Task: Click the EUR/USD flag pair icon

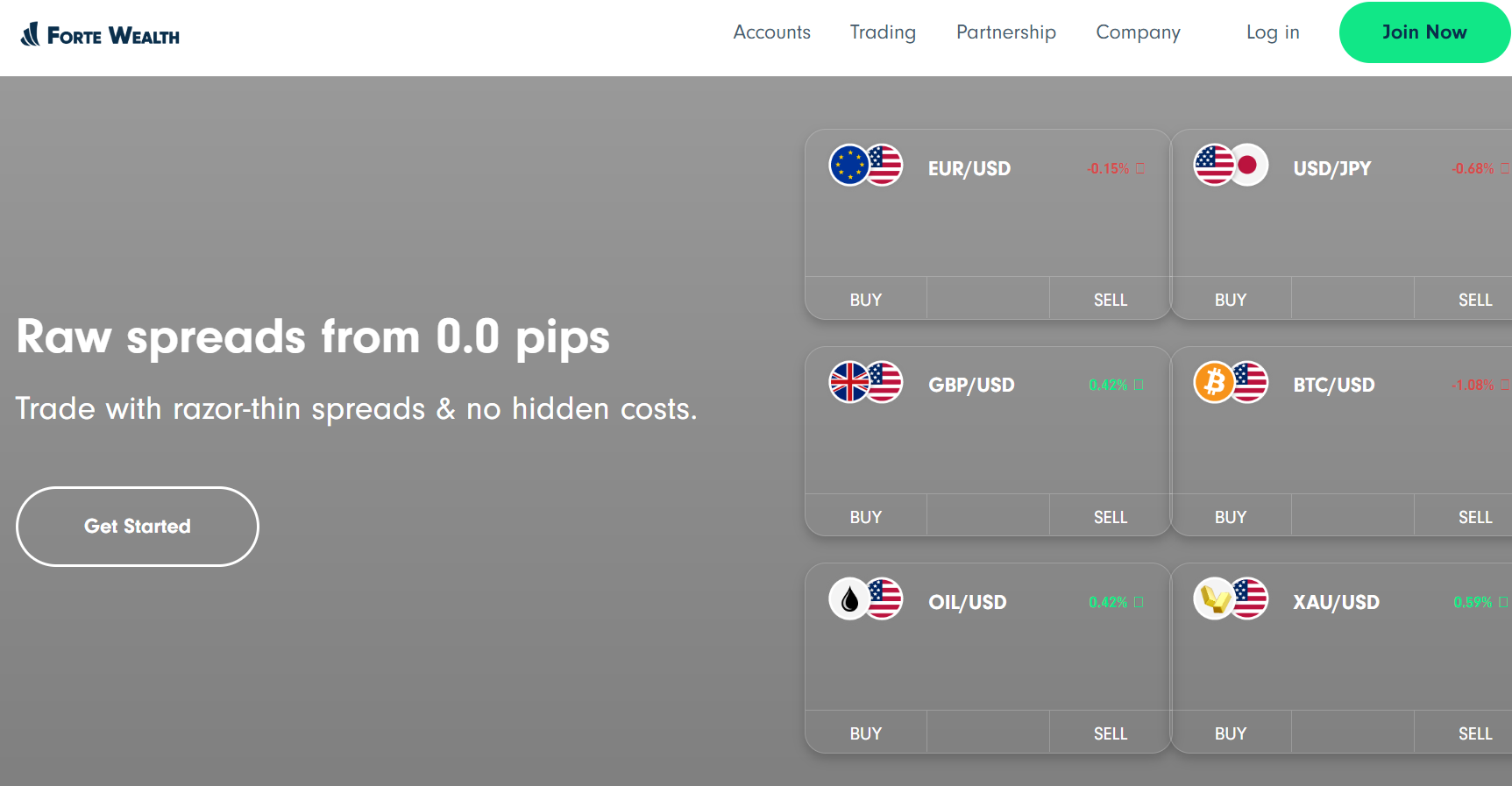Action: [x=866, y=165]
